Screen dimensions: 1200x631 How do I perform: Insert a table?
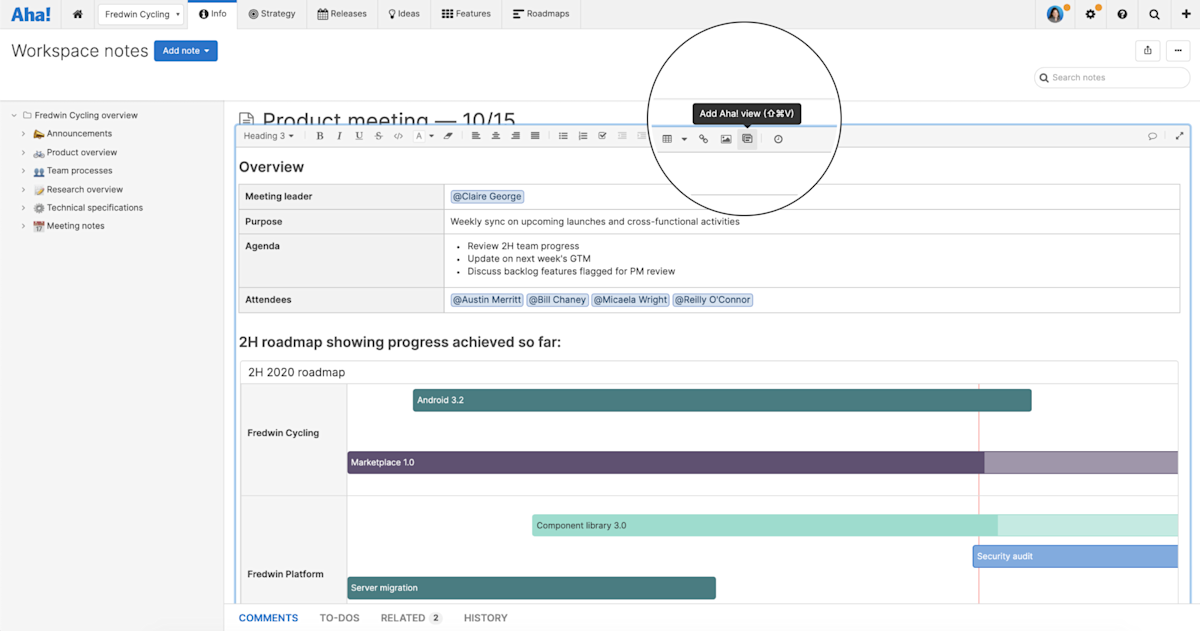pyautogui.click(x=667, y=139)
